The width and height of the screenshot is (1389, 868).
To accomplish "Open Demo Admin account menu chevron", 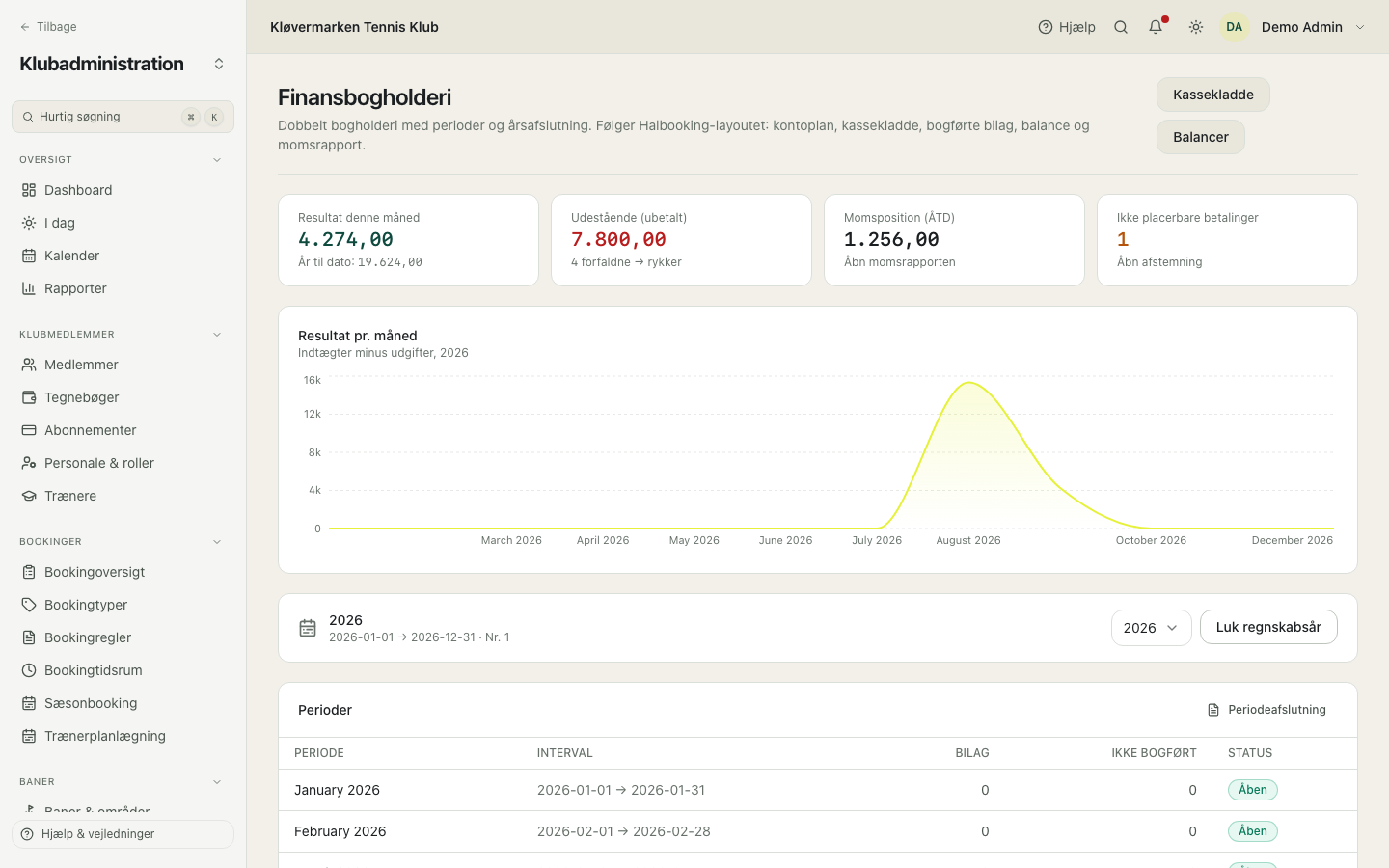I will (1360, 27).
